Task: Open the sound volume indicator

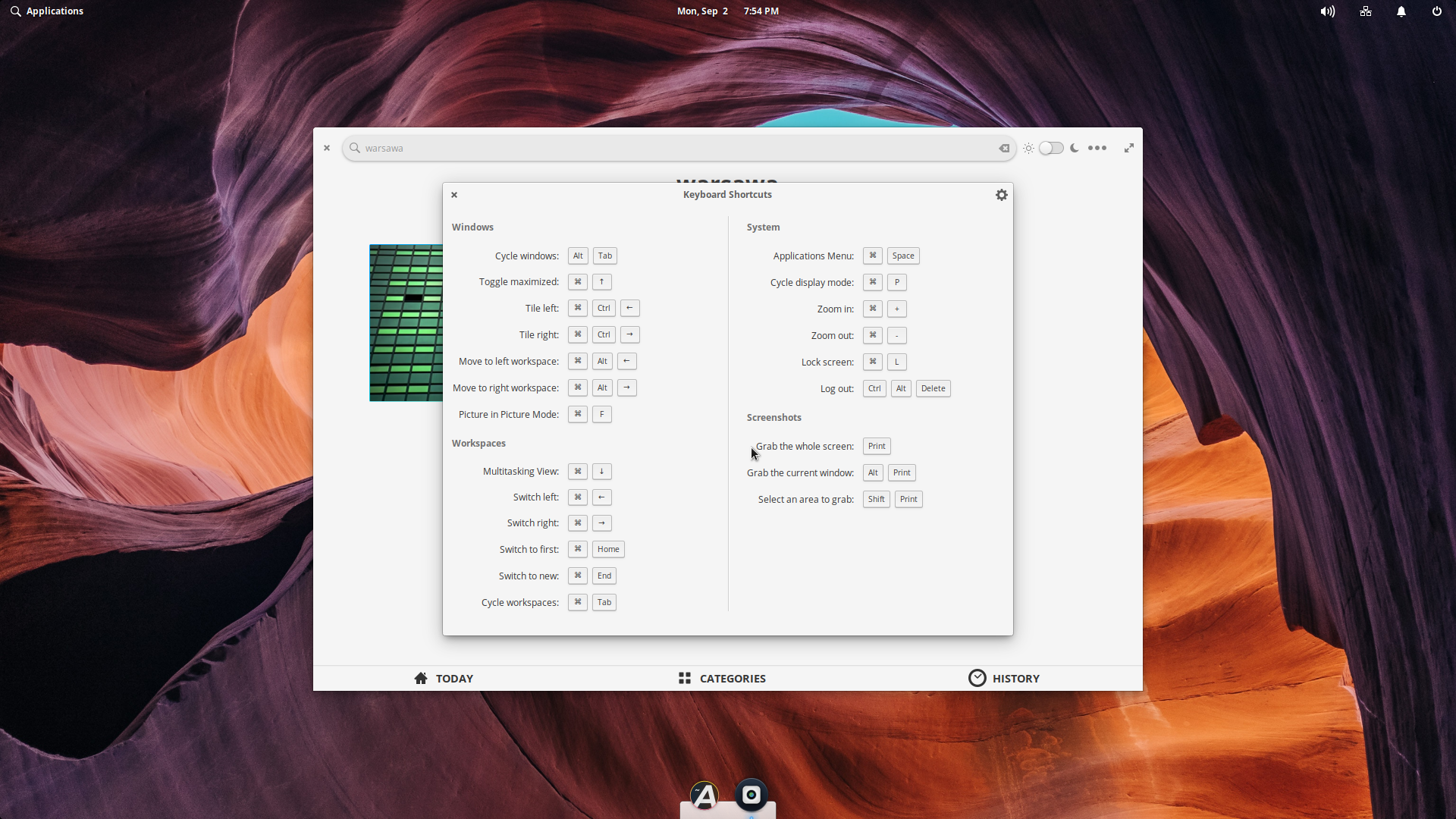Action: click(x=1327, y=11)
